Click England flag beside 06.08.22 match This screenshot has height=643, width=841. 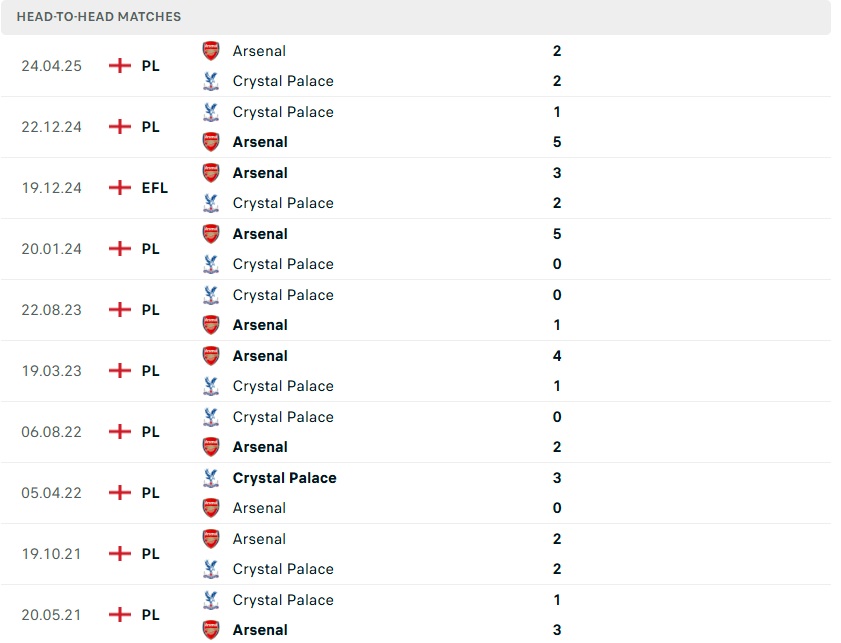[120, 432]
